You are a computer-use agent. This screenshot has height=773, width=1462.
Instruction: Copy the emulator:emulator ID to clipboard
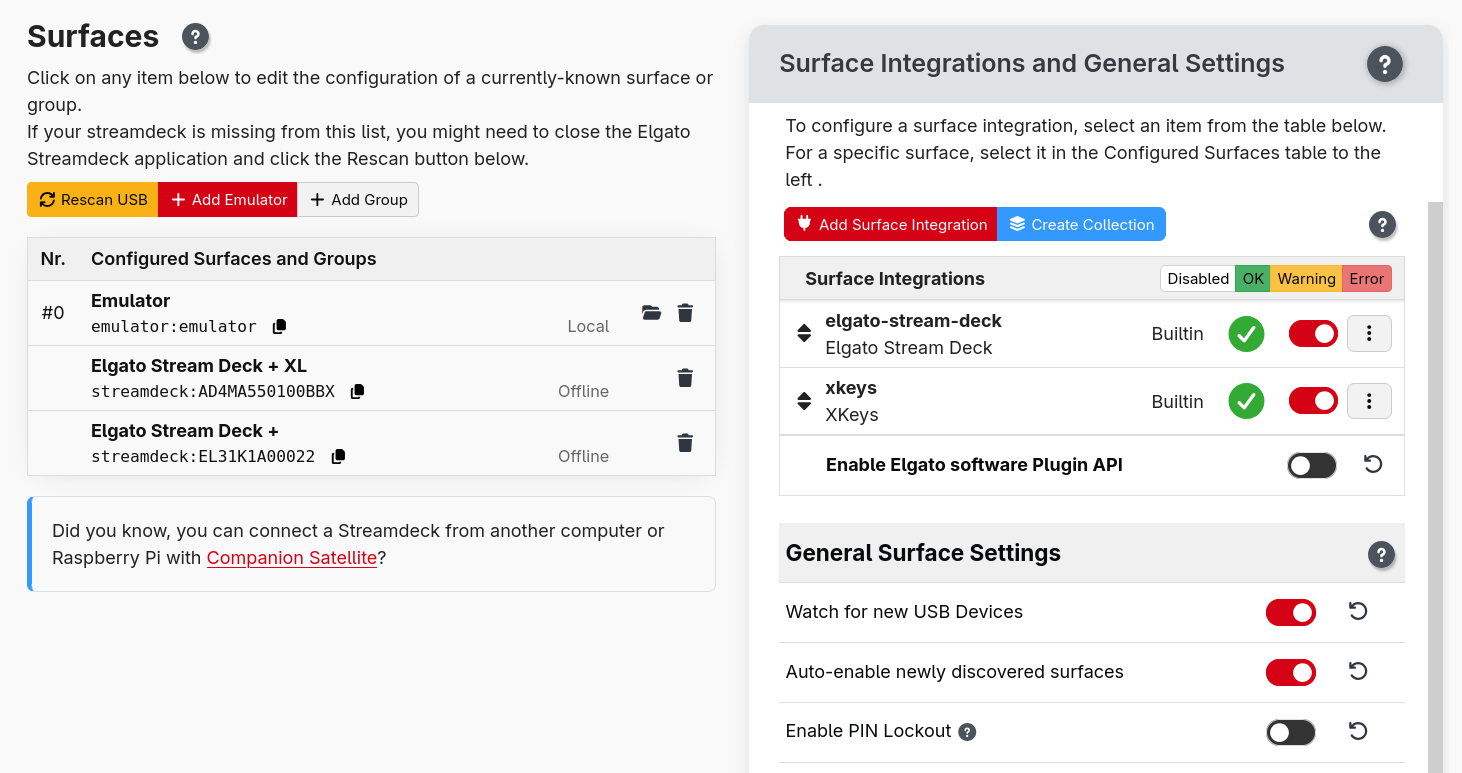click(279, 326)
